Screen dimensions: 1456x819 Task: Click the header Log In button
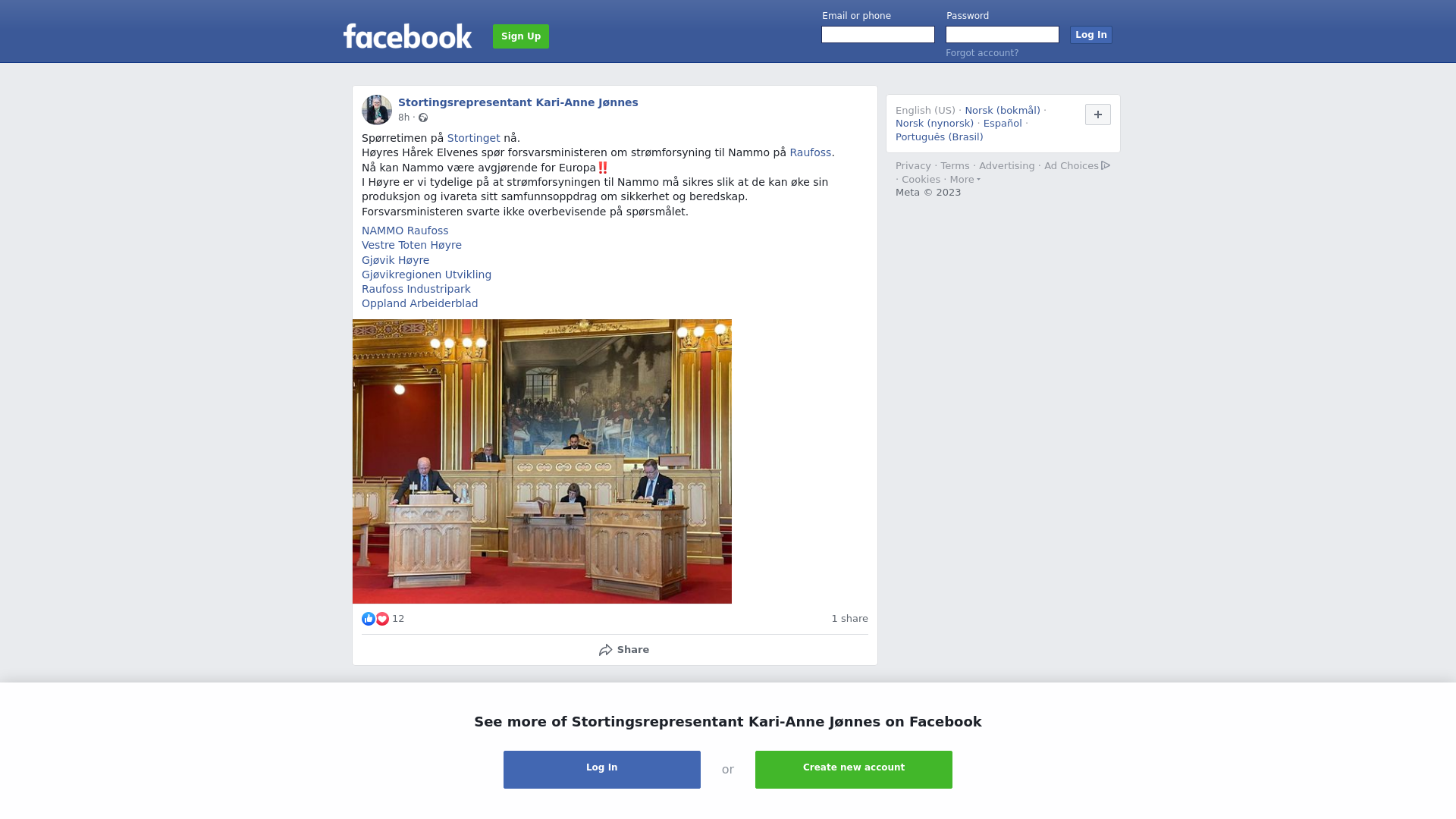coord(1091,35)
